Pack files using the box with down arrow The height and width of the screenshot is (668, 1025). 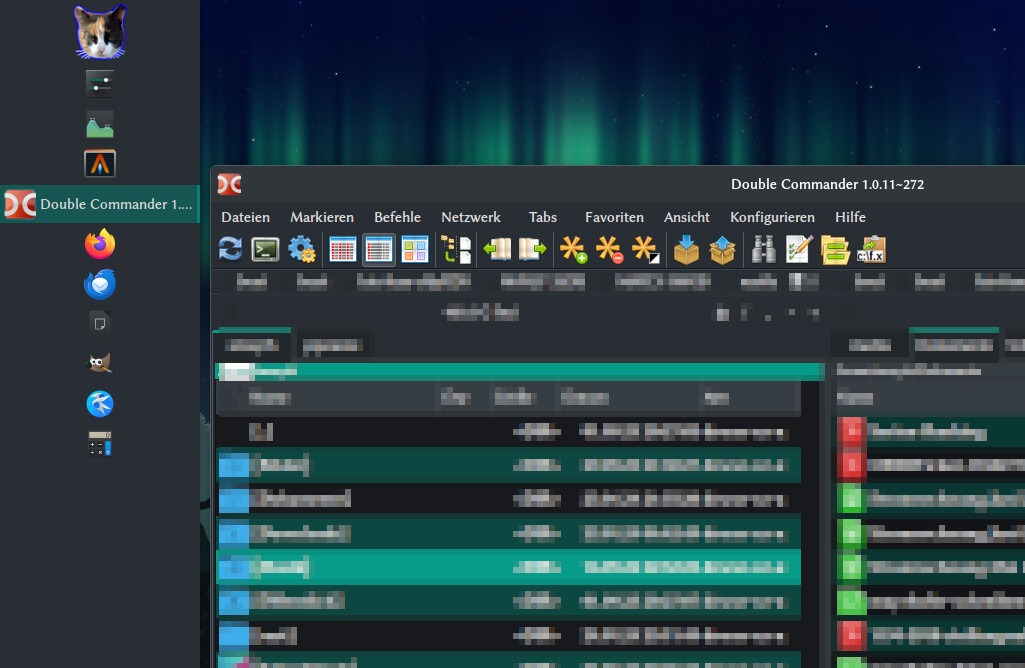point(686,249)
